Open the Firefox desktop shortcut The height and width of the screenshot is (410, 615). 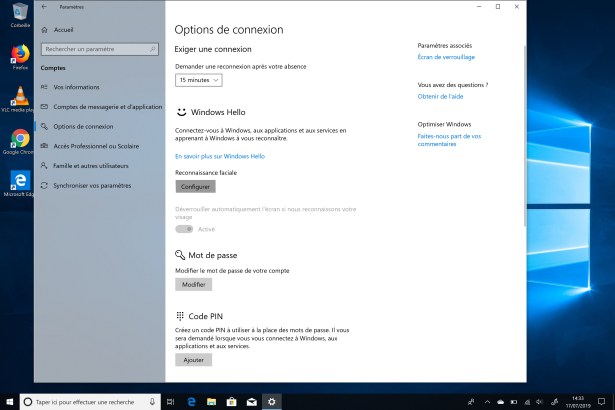[20, 57]
